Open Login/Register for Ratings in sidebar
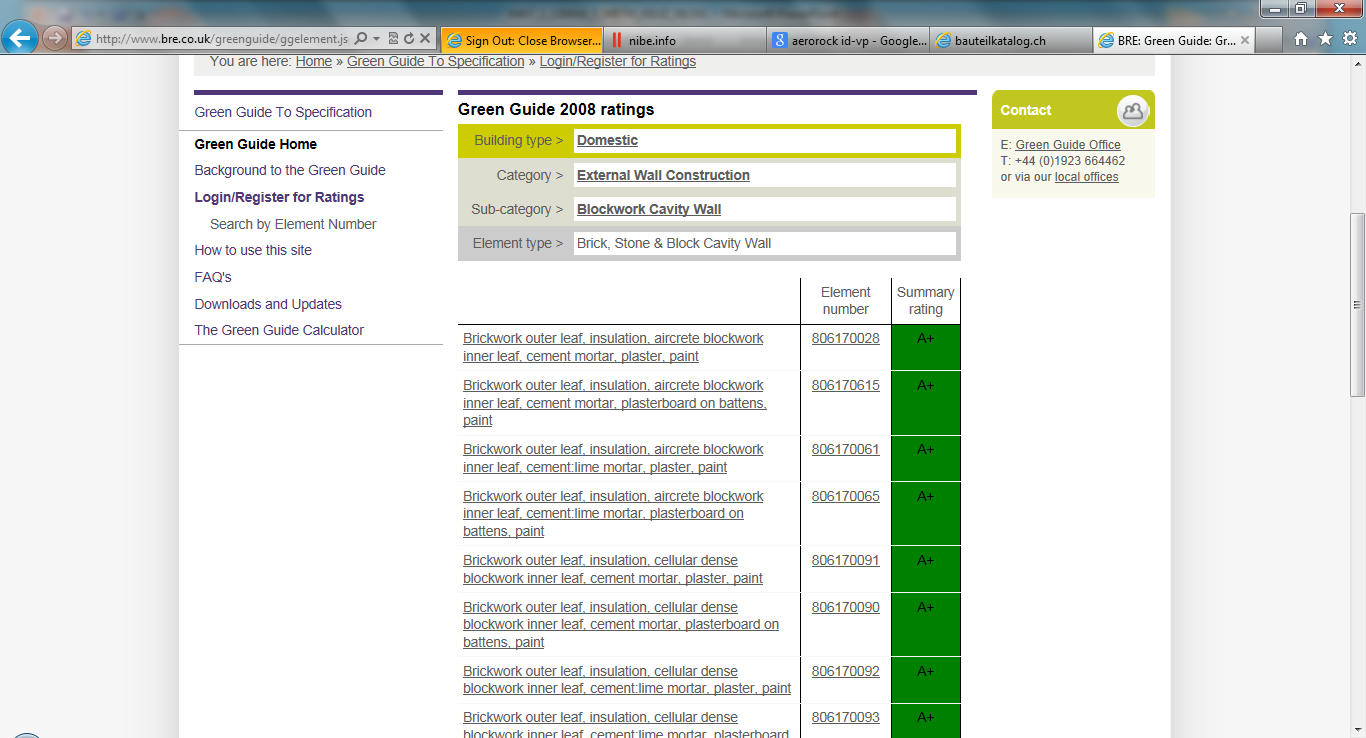Screen dimensions: 1366x738 (x=279, y=197)
